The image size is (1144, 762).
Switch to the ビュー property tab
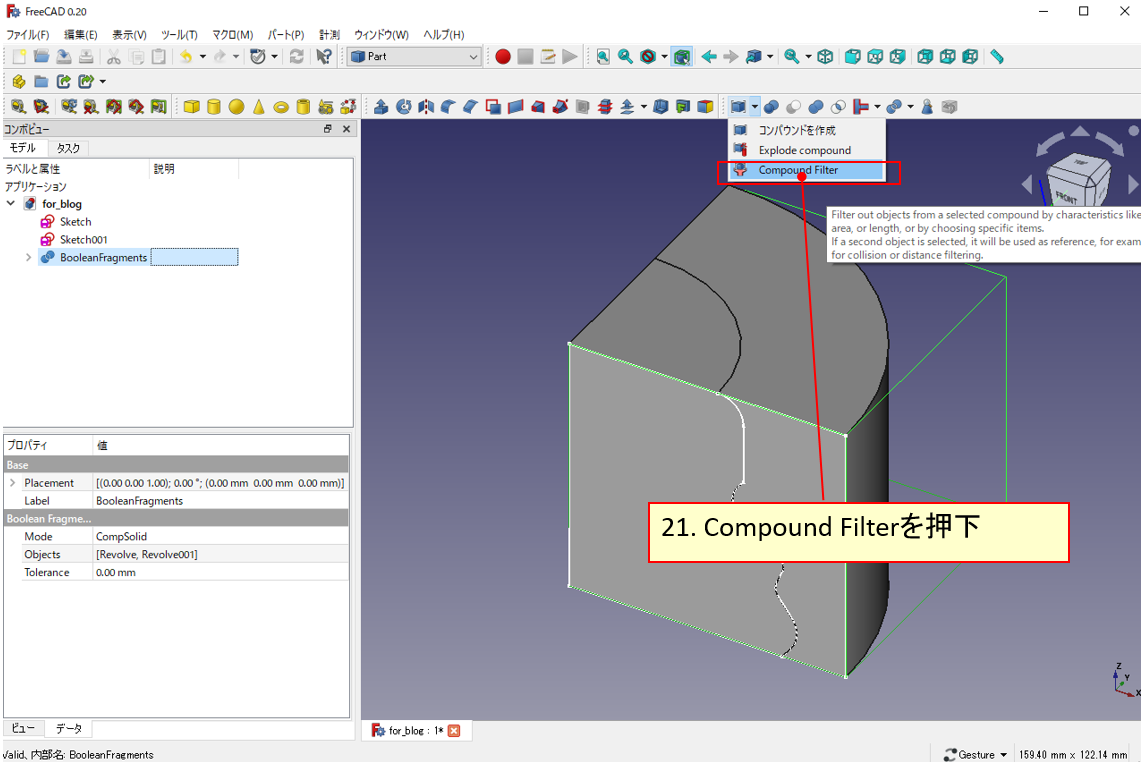(23, 728)
